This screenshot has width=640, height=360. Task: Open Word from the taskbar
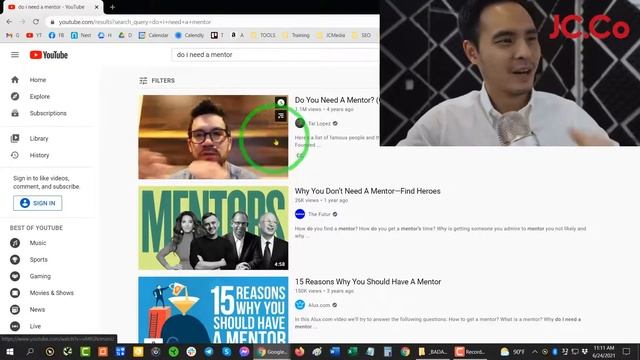335,351
